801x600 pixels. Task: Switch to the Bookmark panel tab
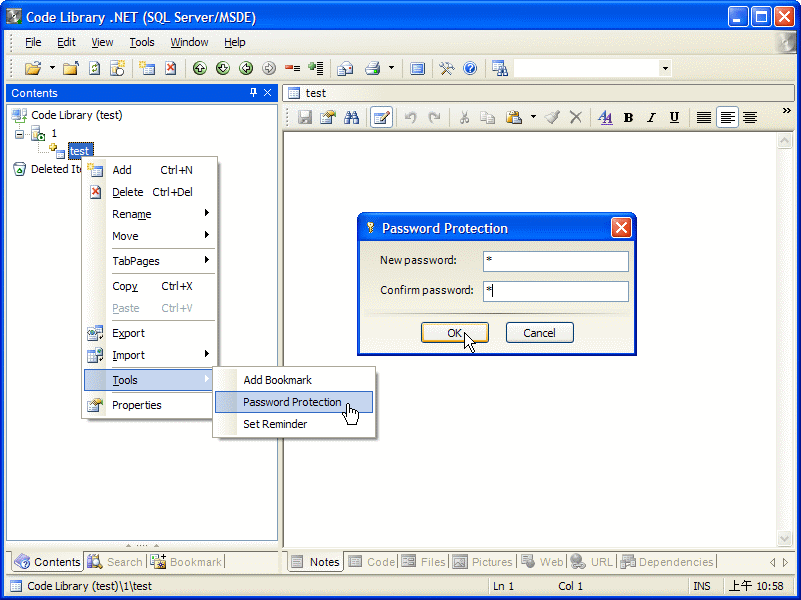click(x=186, y=562)
